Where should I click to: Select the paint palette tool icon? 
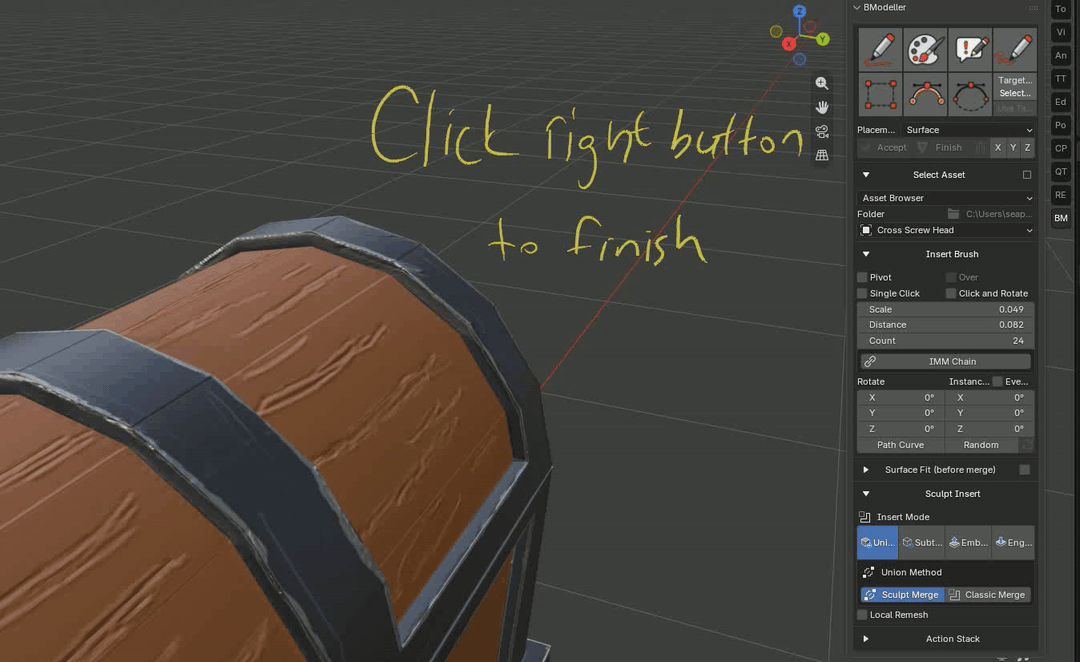click(x=925, y=49)
